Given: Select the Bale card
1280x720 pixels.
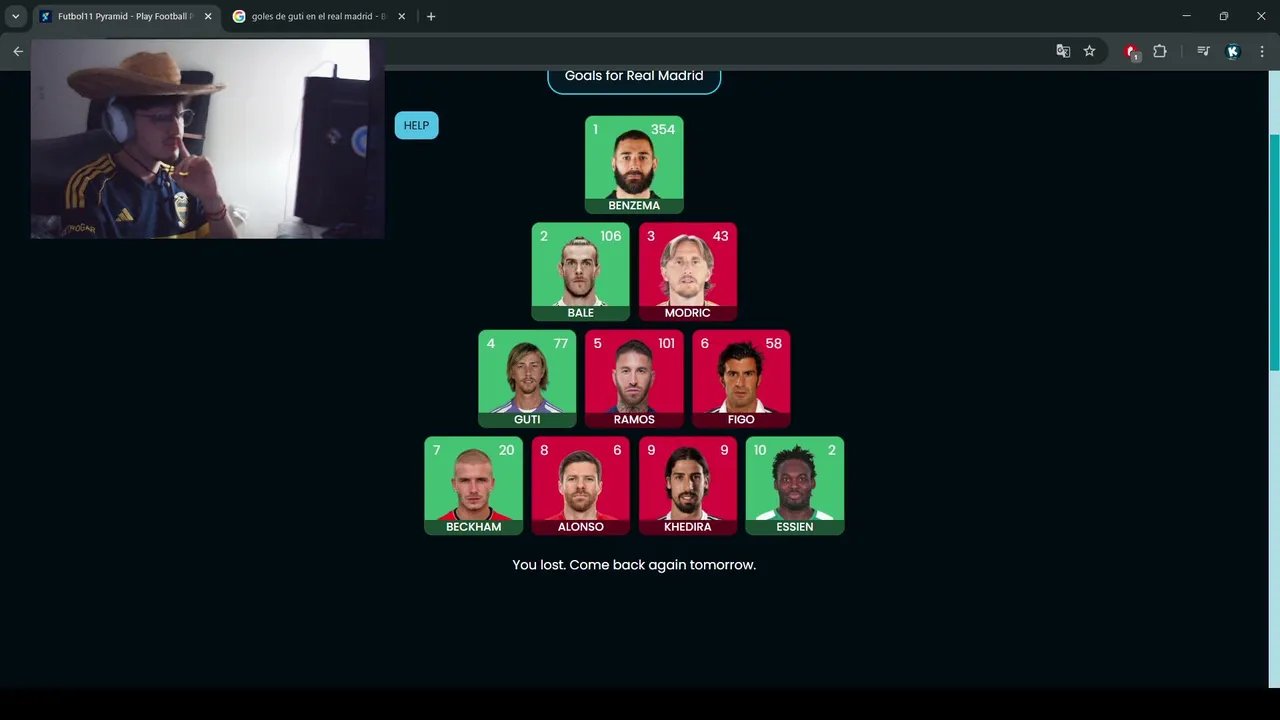Looking at the screenshot, I should tap(581, 272).
